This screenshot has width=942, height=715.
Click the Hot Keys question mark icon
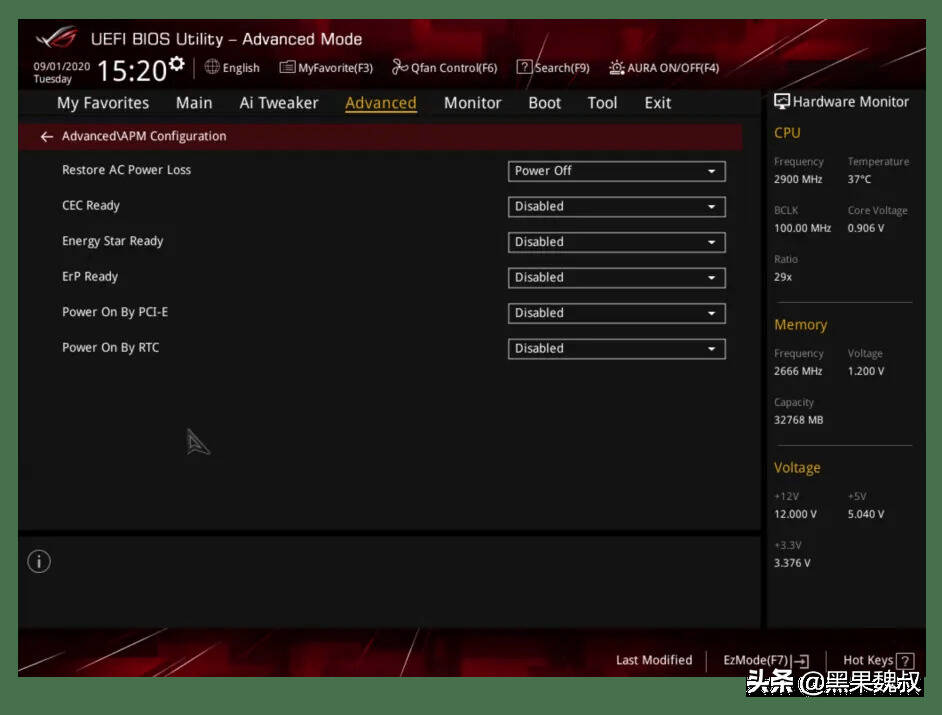(x=905, y=661)
